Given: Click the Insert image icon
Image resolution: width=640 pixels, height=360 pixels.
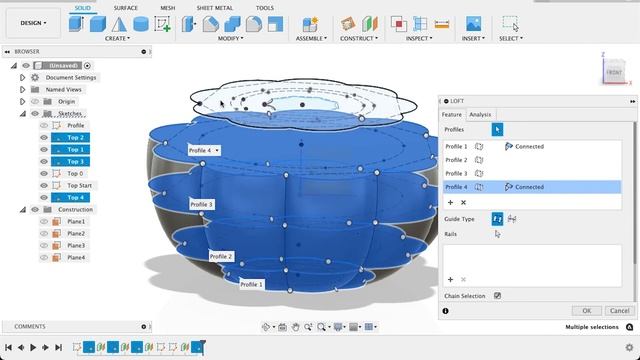Looking at the screenshot, I should click(473, 24).
